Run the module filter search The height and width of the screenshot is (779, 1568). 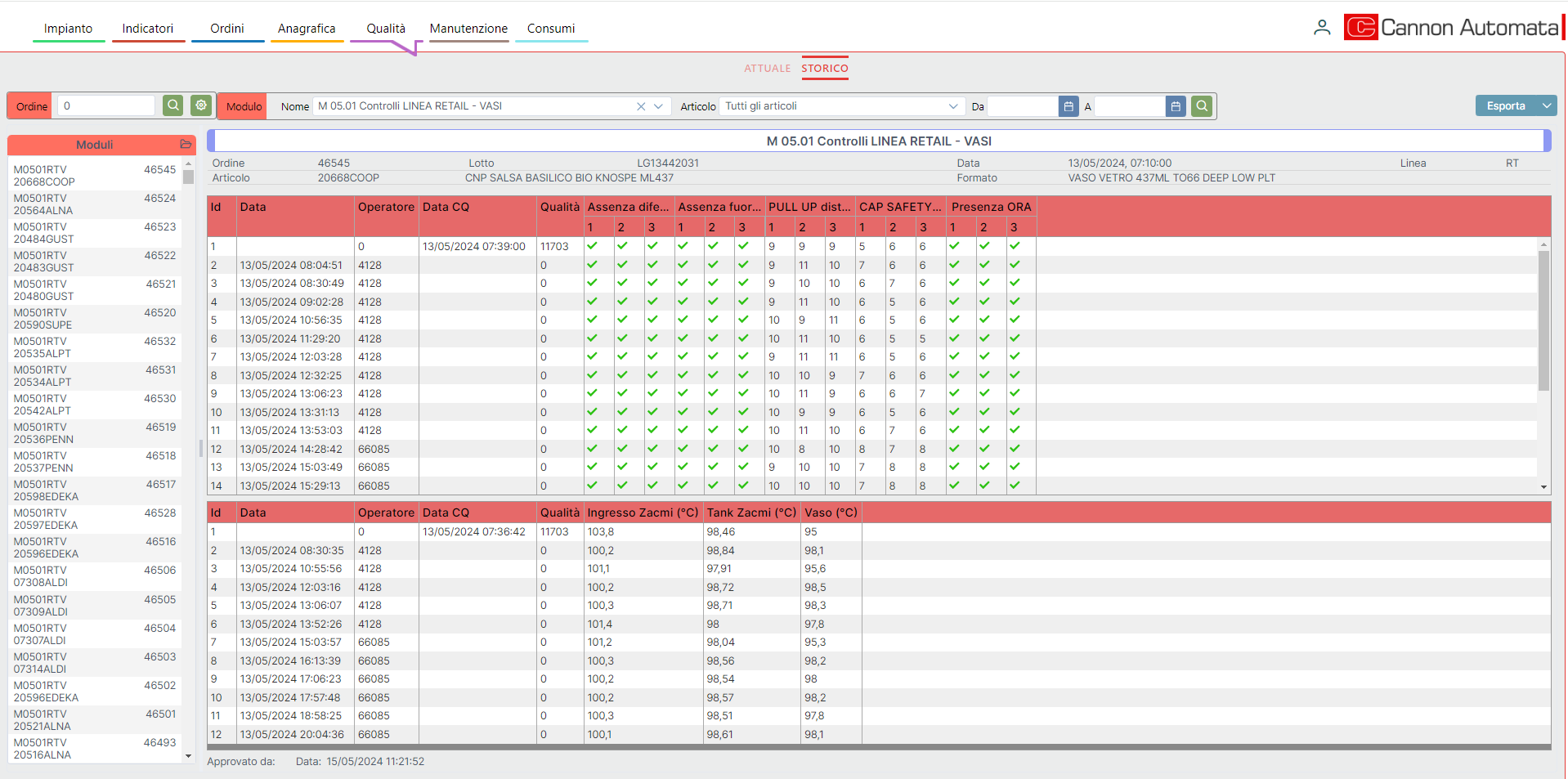(1201, 106)
